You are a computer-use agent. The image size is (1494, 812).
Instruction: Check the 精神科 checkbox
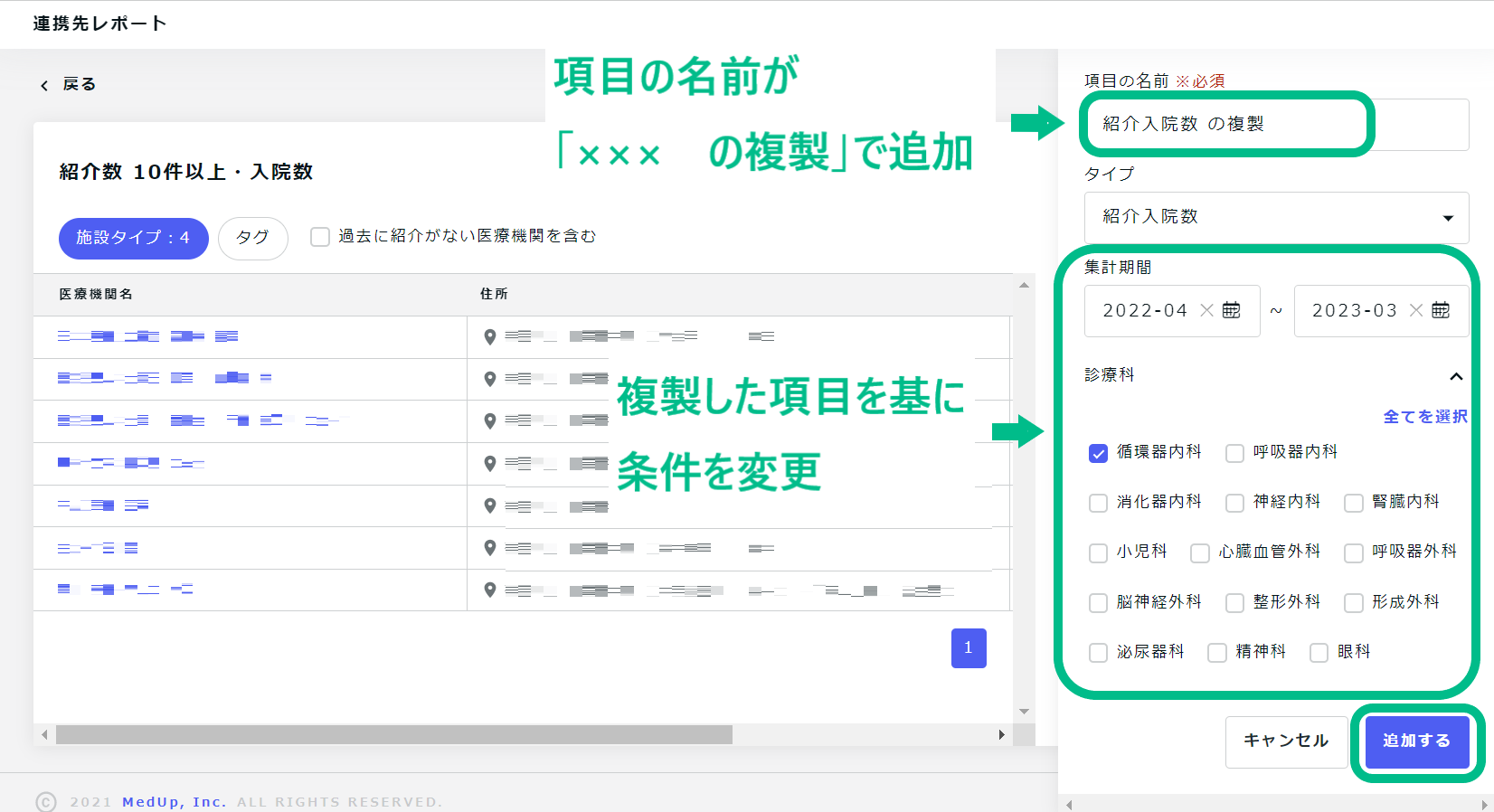[1217, 653]
